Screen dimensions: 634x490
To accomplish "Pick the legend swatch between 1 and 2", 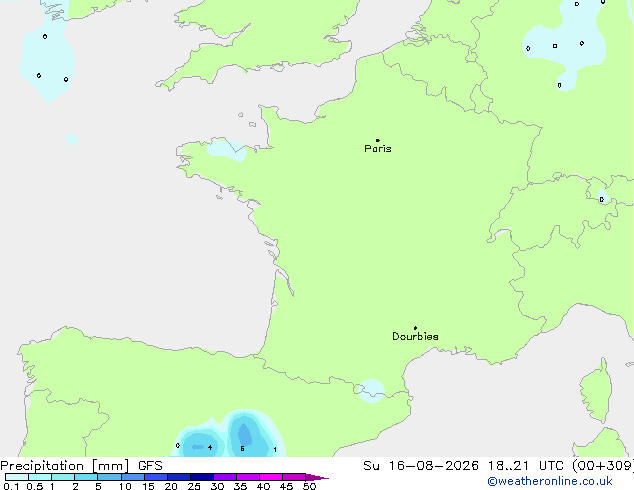I will [x=63, y=477].
